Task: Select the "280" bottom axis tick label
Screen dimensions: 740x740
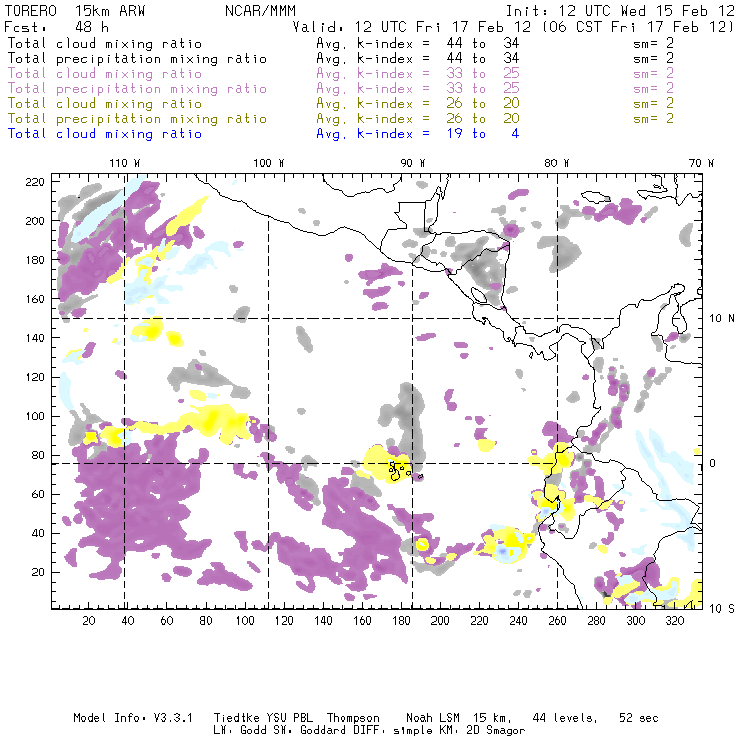Action: click(x=597, y=621)
